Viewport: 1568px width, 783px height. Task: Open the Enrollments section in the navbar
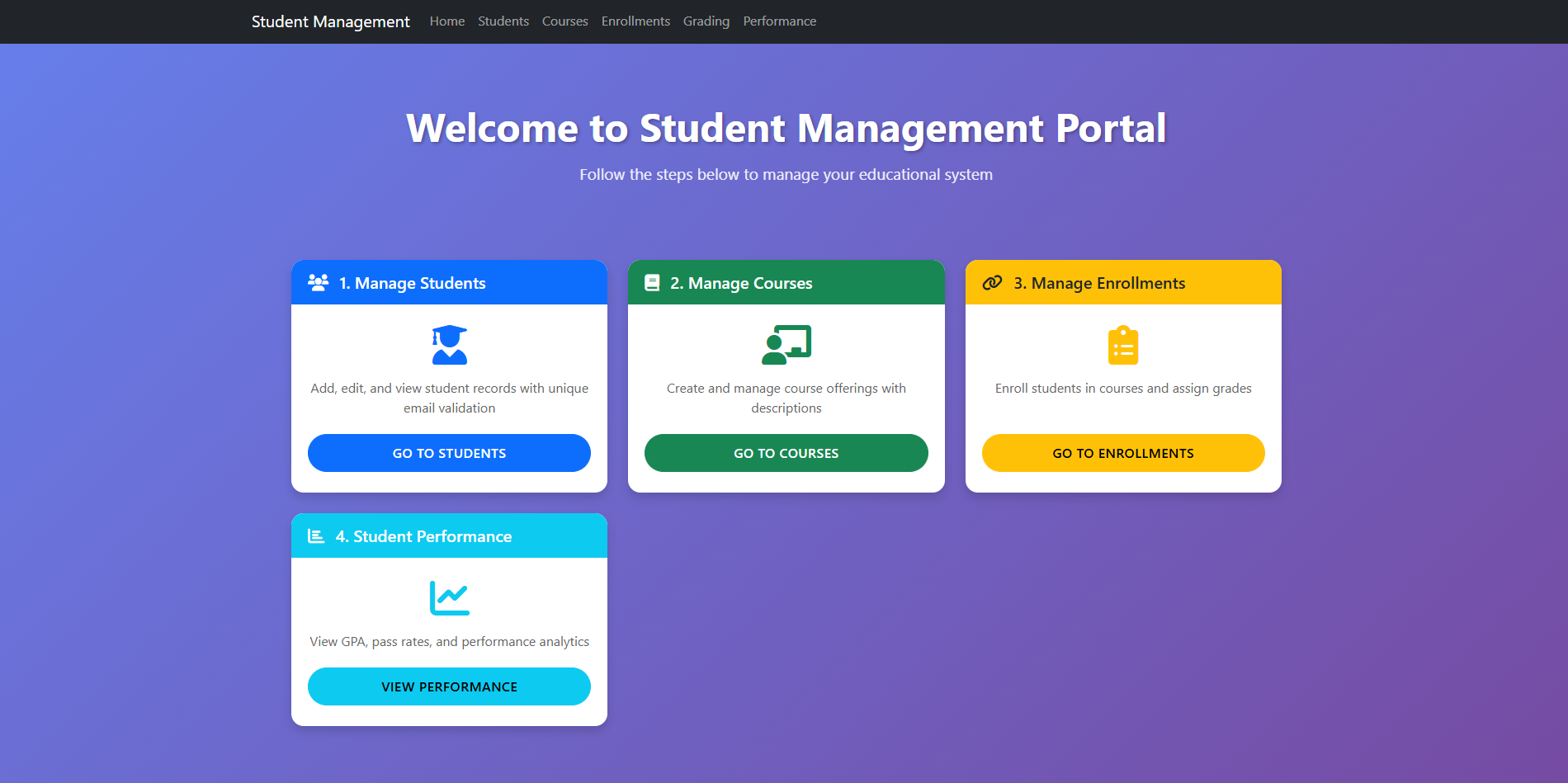(x=635, y=21)
